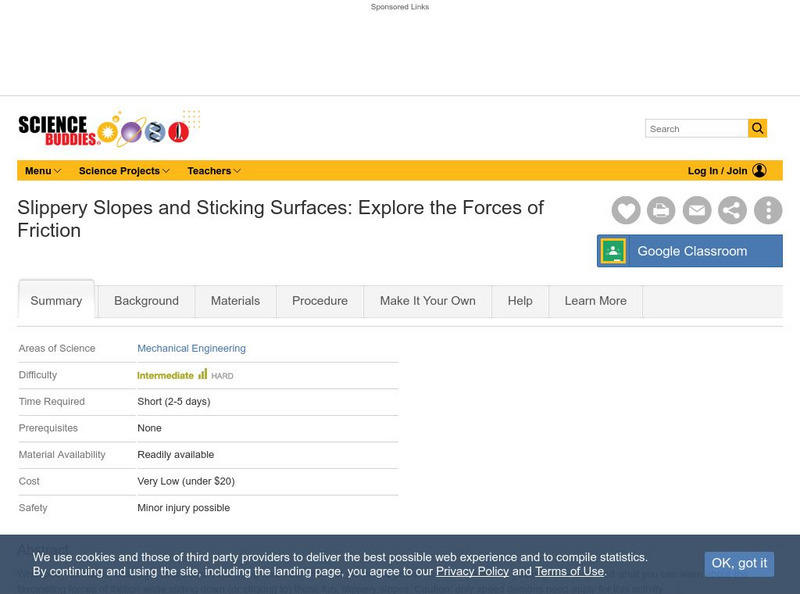800x594 pixels.
Task: Select the Procedure tab
Action: coord(320,301)
